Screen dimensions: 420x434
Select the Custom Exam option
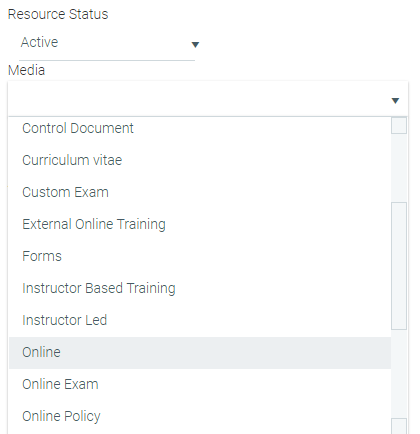[200, 192]
